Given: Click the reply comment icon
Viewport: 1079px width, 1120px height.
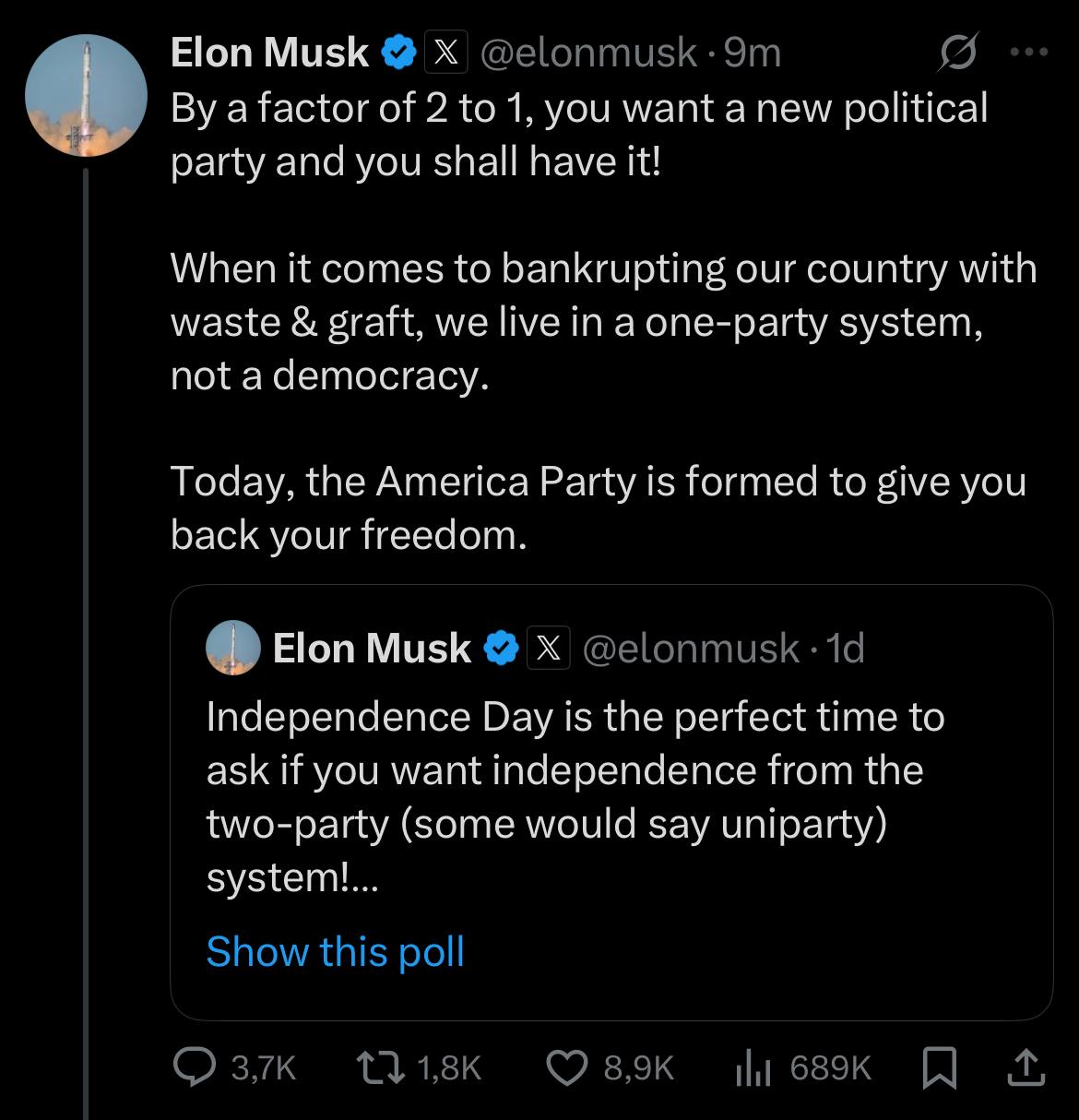Looking at the screenshot, I should point(194,1067).
